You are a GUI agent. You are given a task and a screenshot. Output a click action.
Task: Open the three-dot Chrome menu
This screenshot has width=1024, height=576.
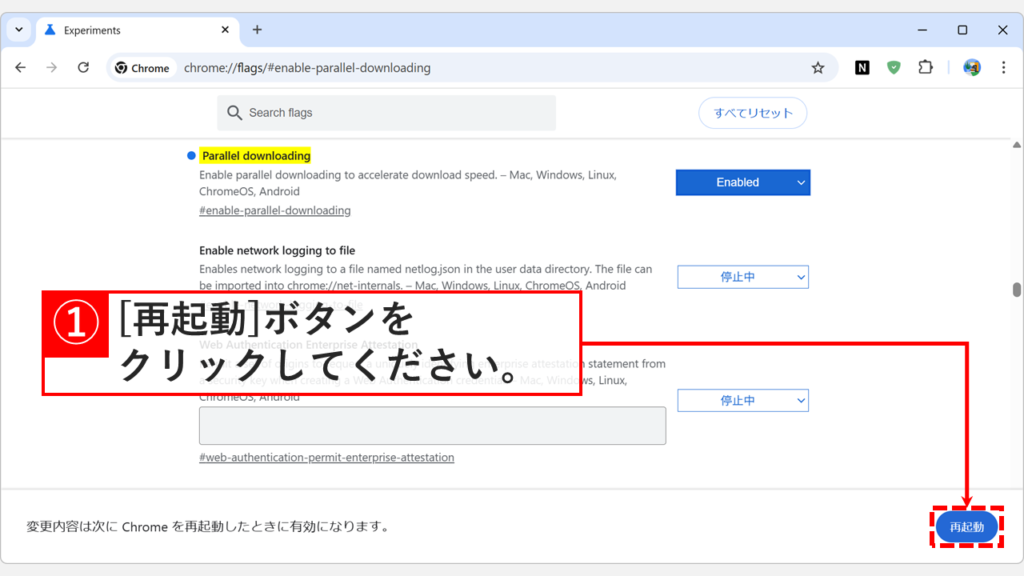click(1003, 67)
